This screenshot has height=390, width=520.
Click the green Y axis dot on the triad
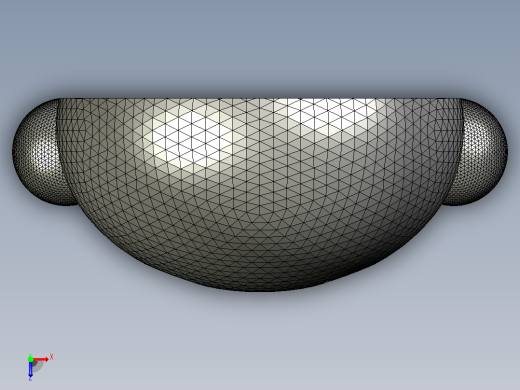(30, 359)
